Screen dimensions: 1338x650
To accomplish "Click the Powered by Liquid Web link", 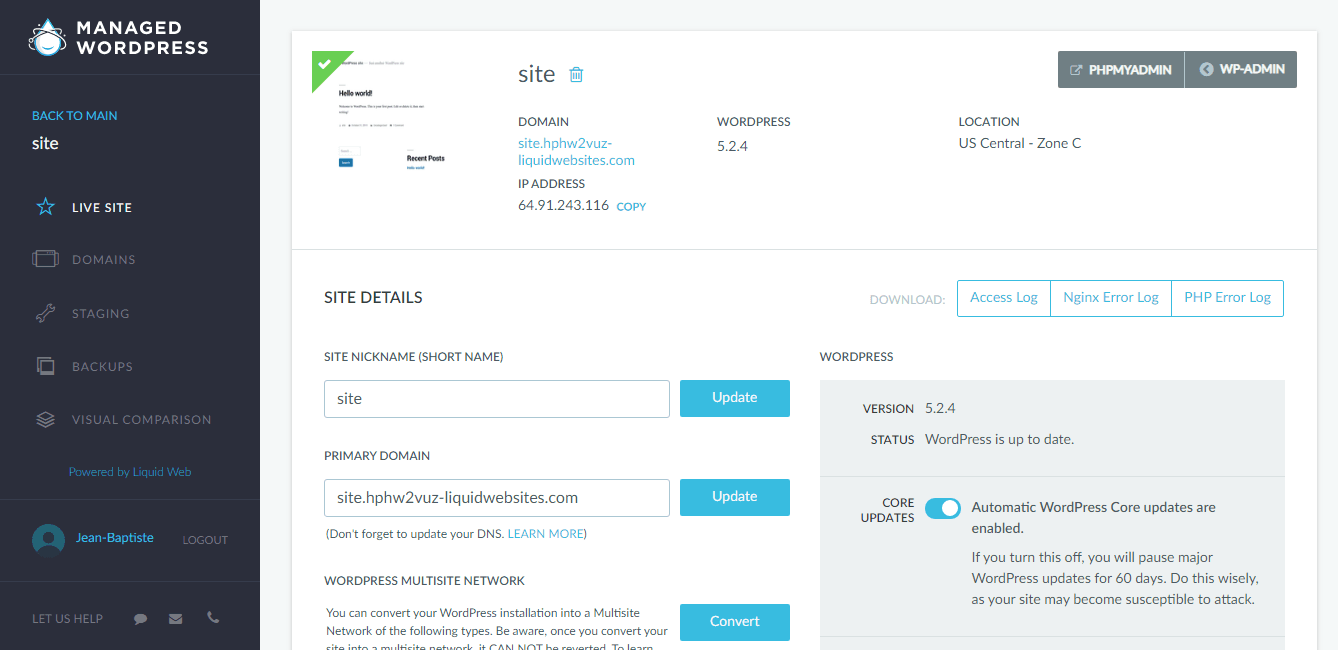I will (x=130, y=472).
